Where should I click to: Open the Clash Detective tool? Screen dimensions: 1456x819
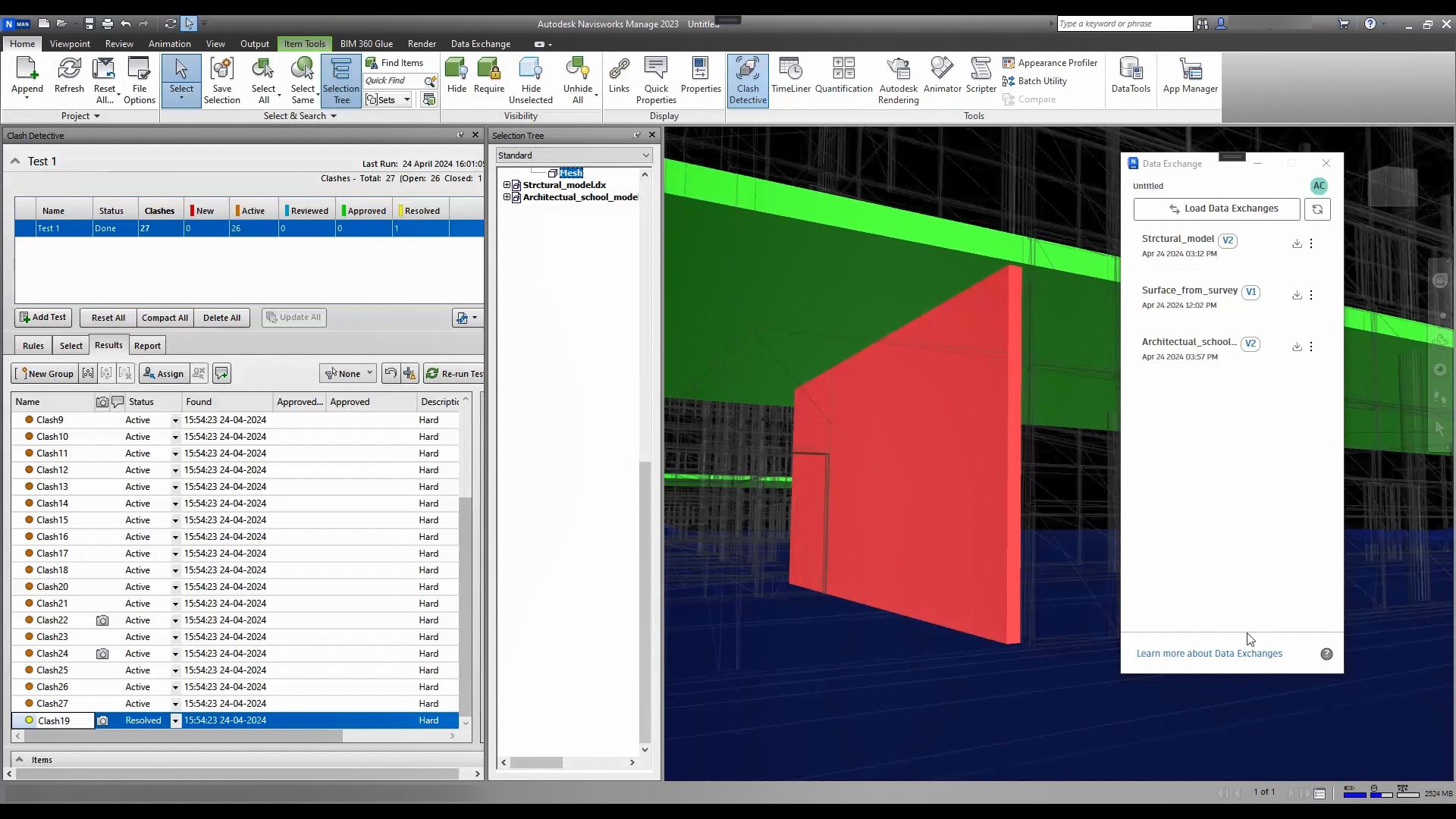(747, 80)
